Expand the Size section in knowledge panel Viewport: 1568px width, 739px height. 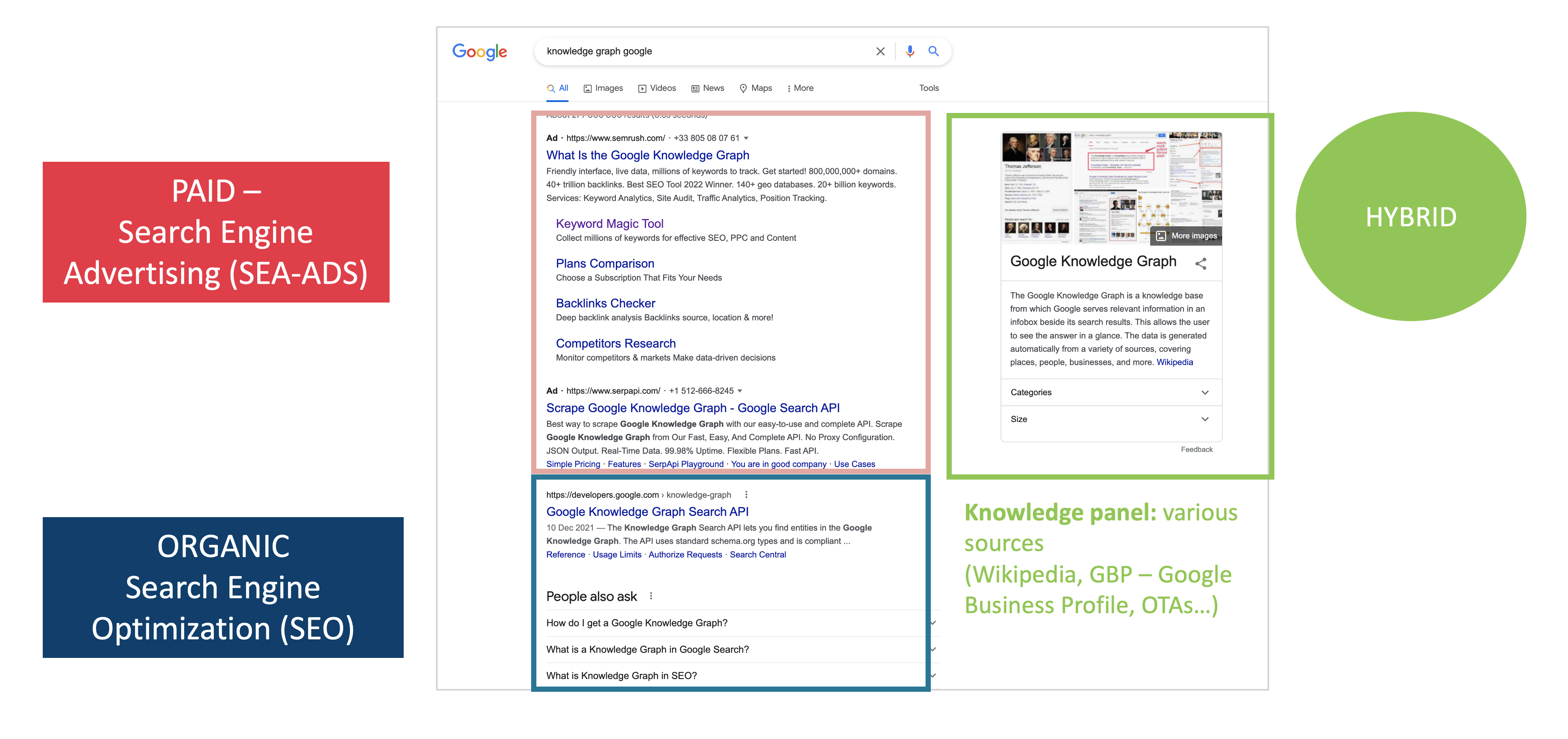pos(1111,419)
